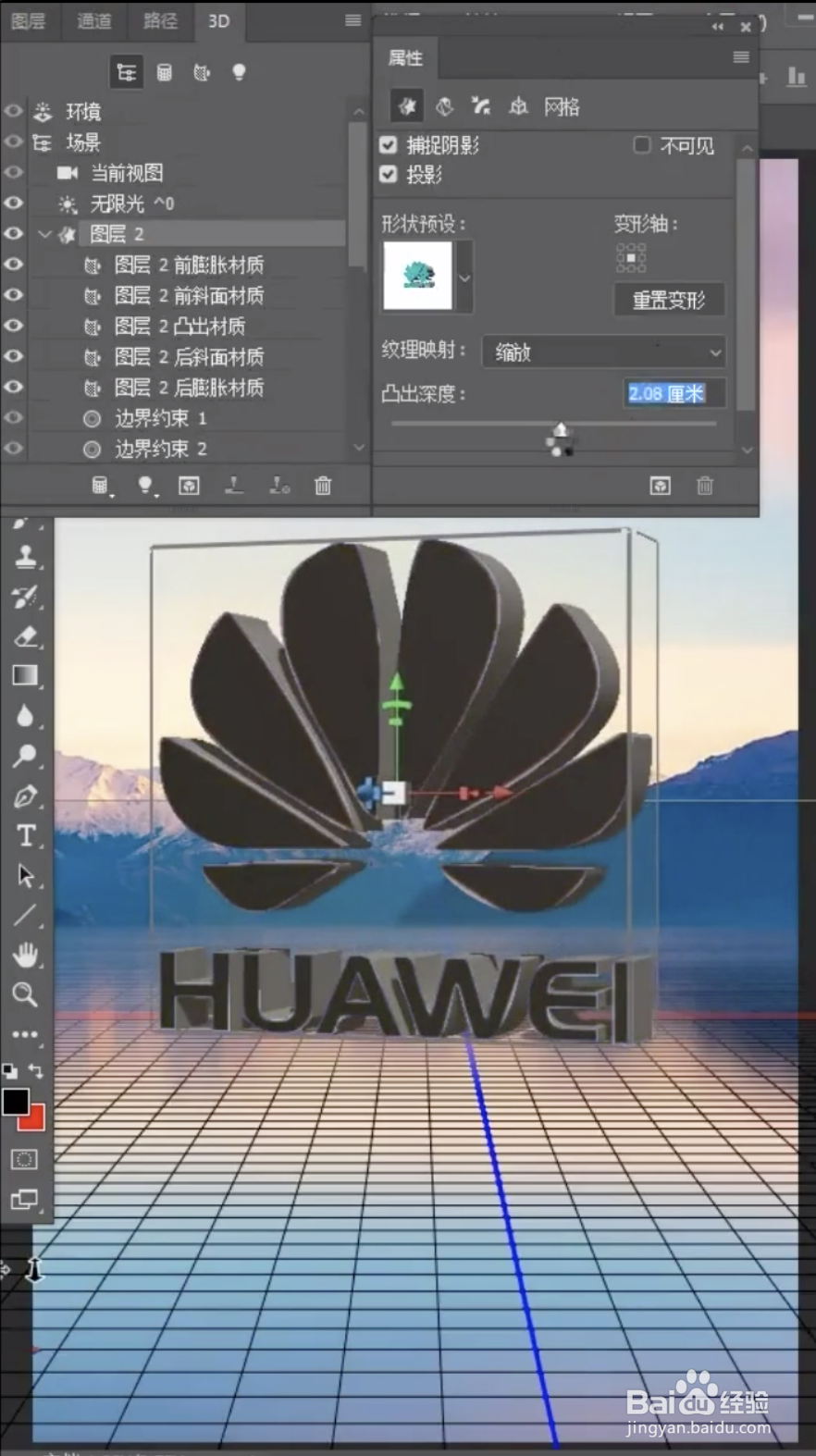Collapse the 图层 2 tree node
Screen dimensions: 816x1456
(x=44, y=234)
